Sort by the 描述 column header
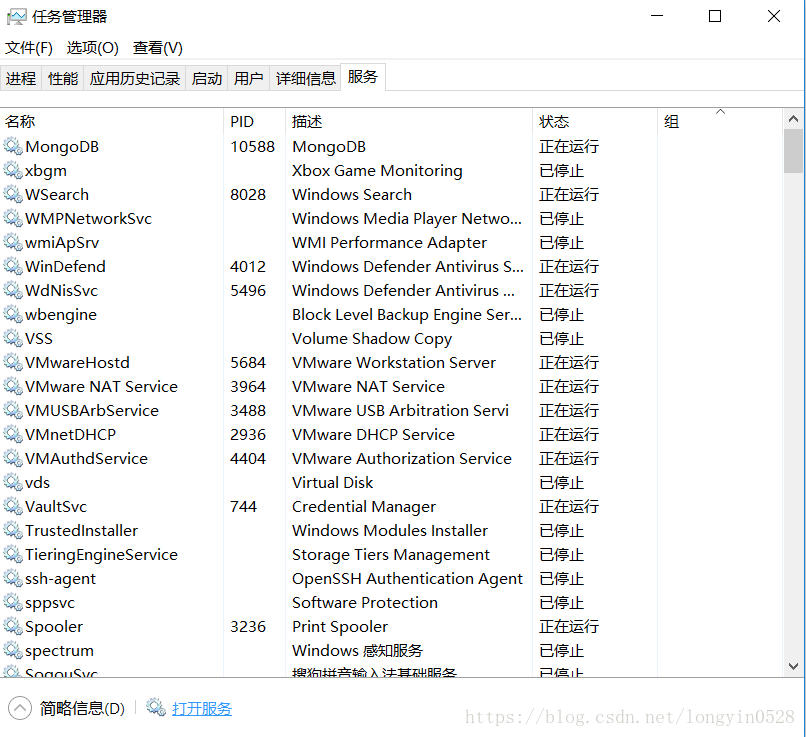 pos(409,121)
